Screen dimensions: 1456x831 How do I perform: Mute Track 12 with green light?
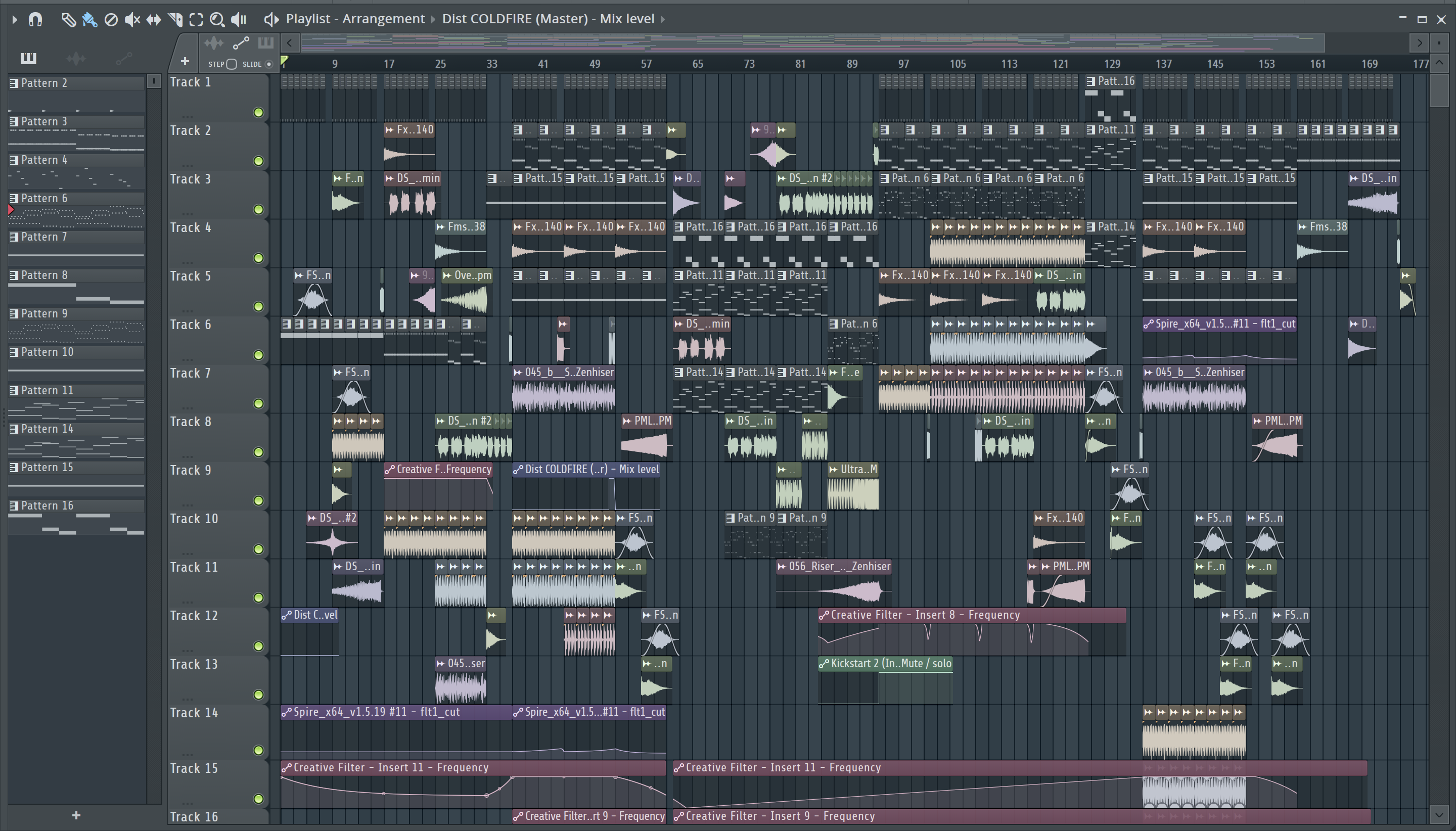pyautogui.click(x=258, y=646)
